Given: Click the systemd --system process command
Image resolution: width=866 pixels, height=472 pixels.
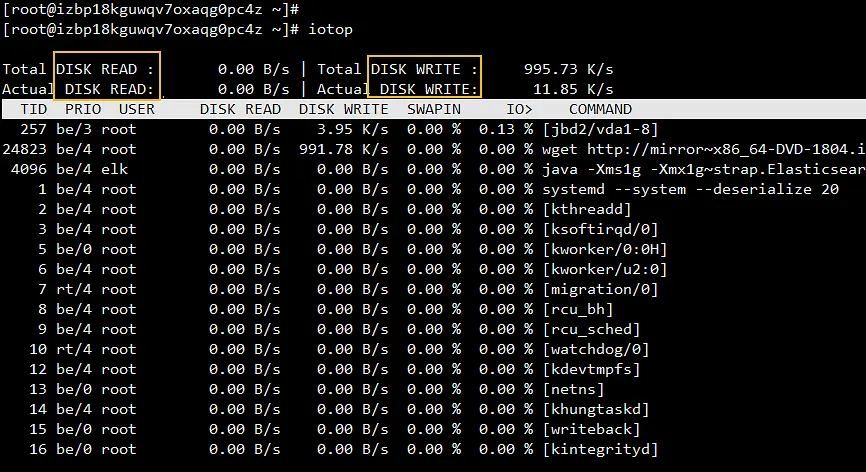Looking at the screenshot, I should coord(690,189).
